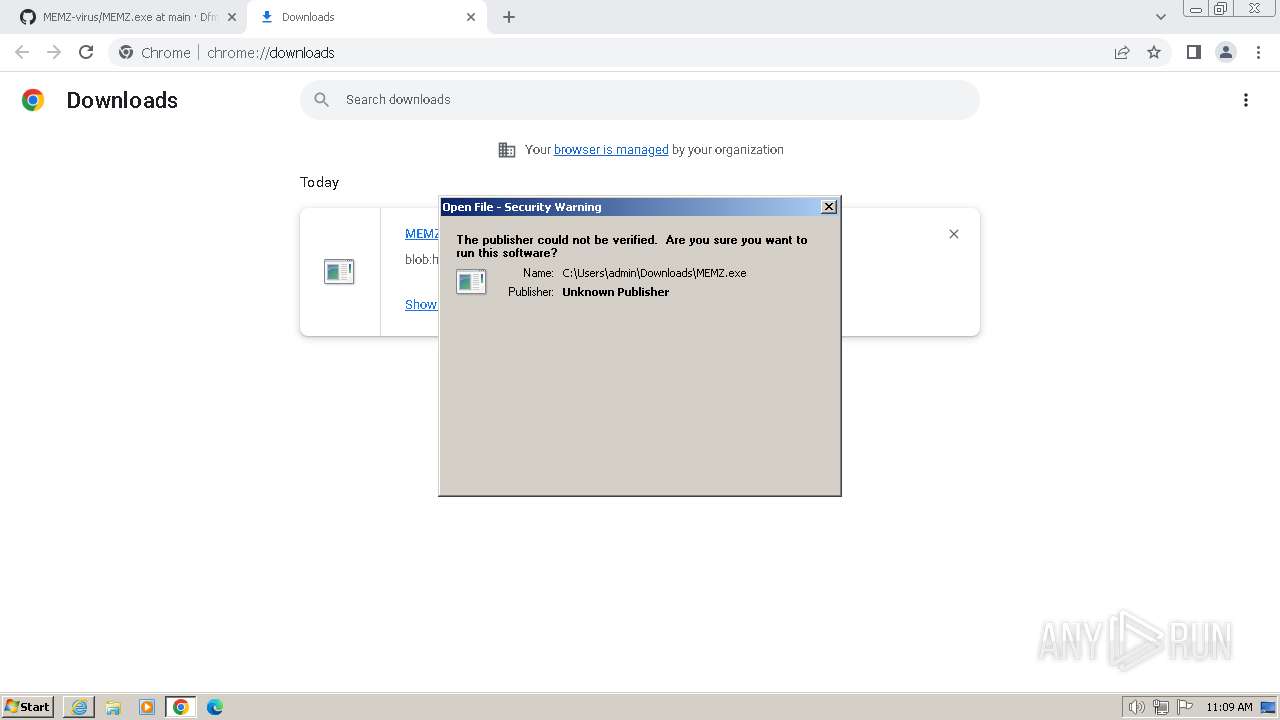This screenshot has height=720, width=1280.
Task: Click the search magnifier icon in downloads
Action: pos(321,99)
